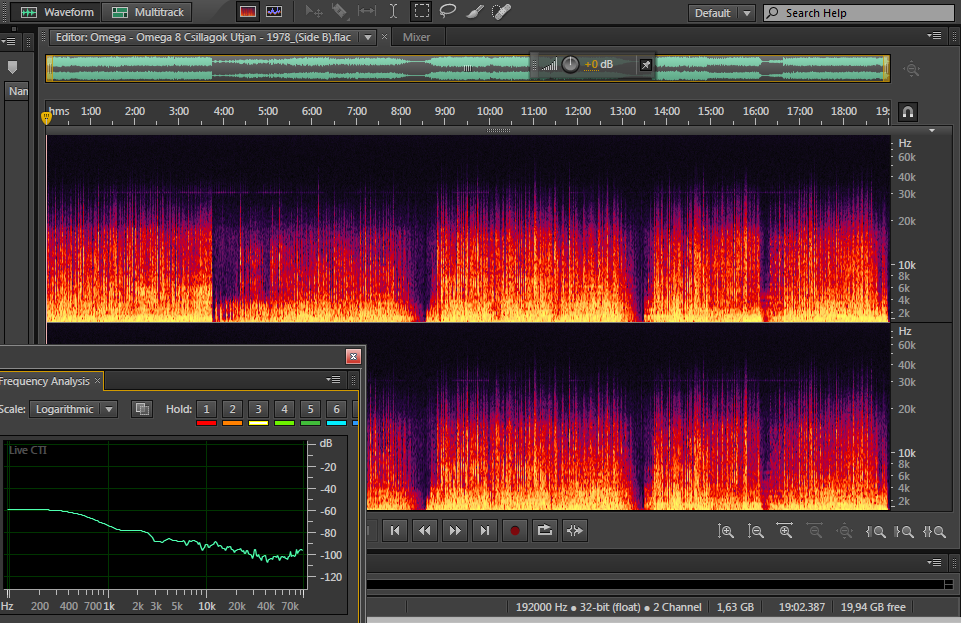The height and width of the screenshot is (623, 961).
Task: Expand the spectral display options arrow
Action: (x=932, y=130)
